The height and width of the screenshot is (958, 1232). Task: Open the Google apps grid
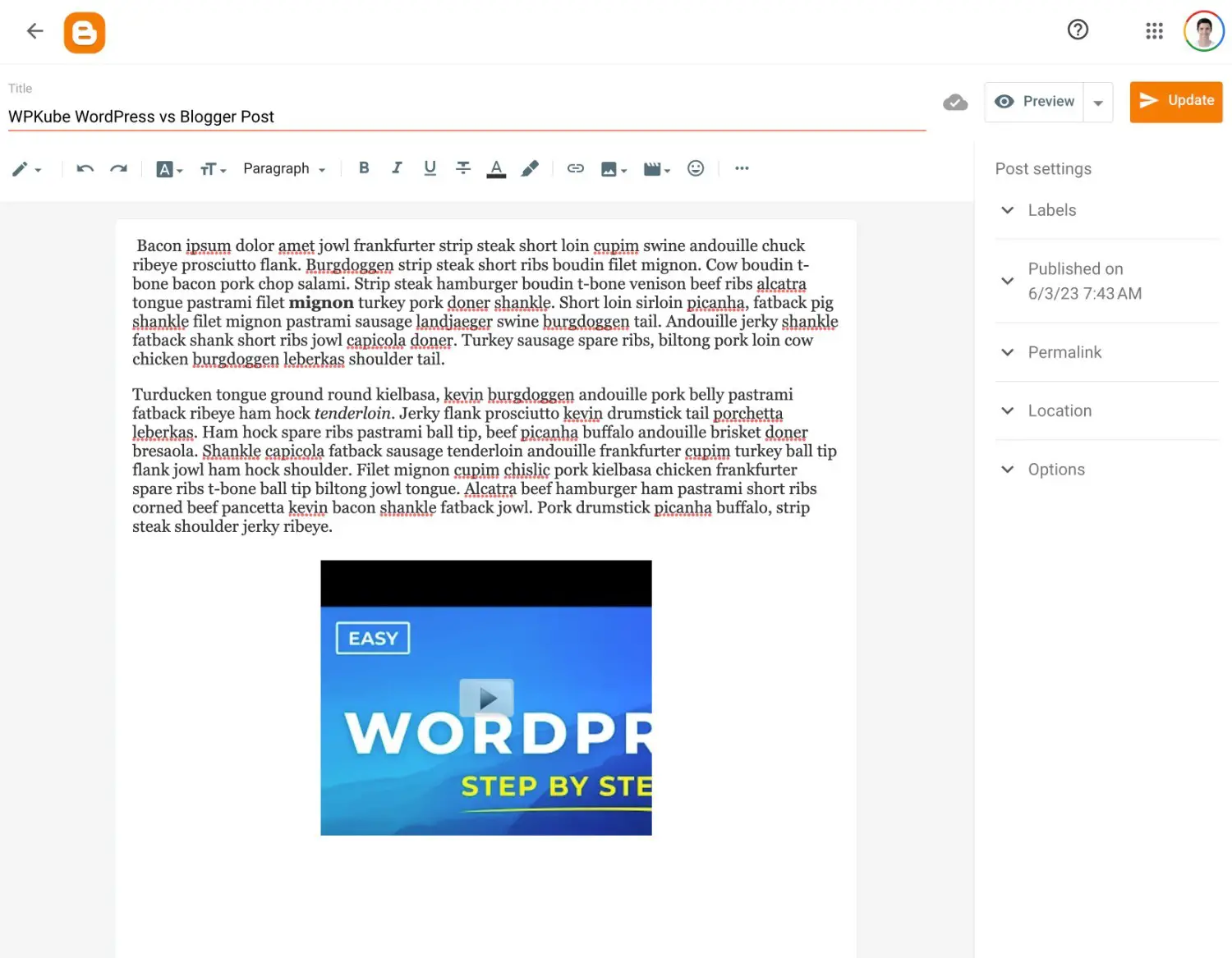coord(1154,31)
